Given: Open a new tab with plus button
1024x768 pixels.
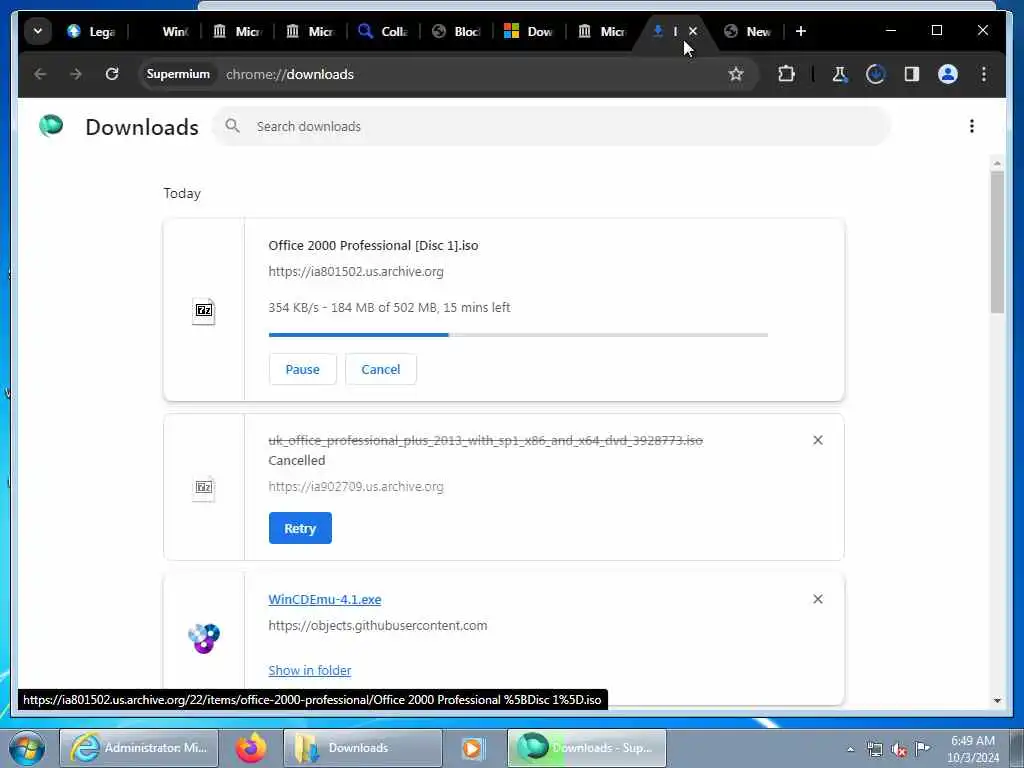Looking at the screenshot, I should [x=801, y=31].
